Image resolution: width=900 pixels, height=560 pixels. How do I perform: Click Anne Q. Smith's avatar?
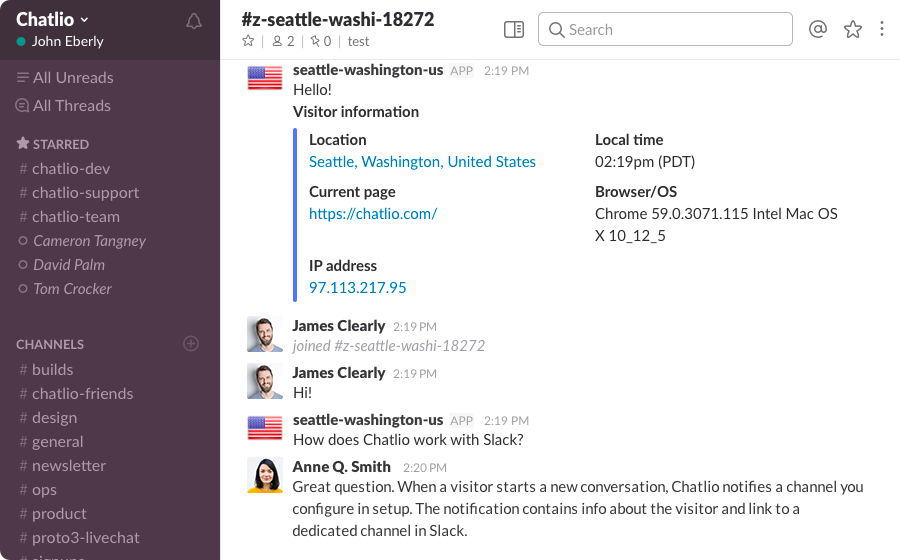point(265,475)
